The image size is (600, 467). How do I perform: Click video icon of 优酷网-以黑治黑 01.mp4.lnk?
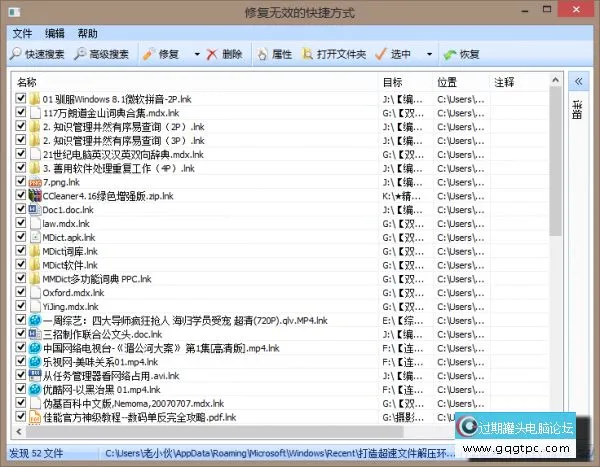point(35,389)
